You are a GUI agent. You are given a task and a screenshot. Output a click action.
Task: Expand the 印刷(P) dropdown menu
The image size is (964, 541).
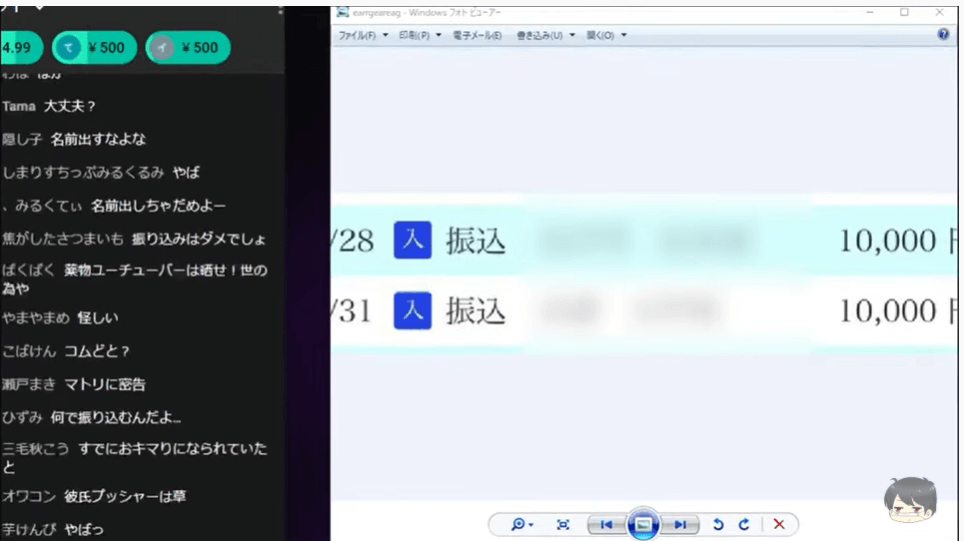(x=420, y=35)
